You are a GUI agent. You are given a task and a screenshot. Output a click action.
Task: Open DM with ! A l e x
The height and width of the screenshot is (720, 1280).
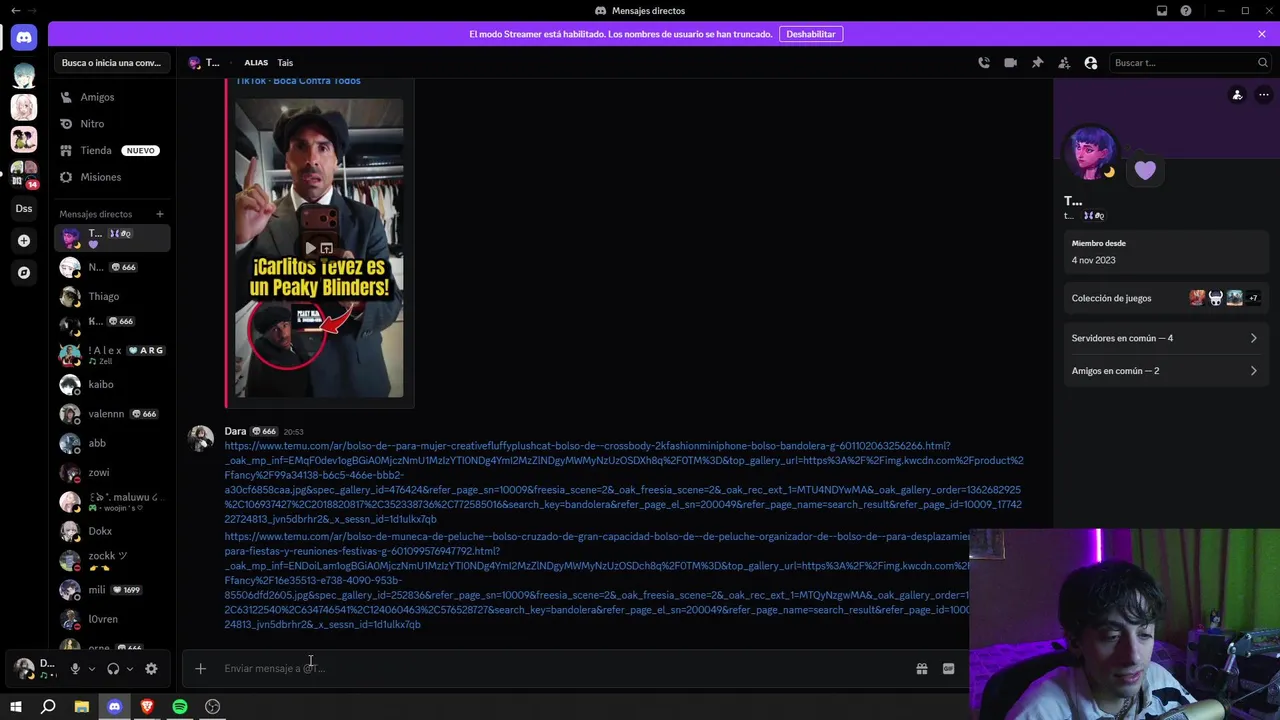(112, 355)
